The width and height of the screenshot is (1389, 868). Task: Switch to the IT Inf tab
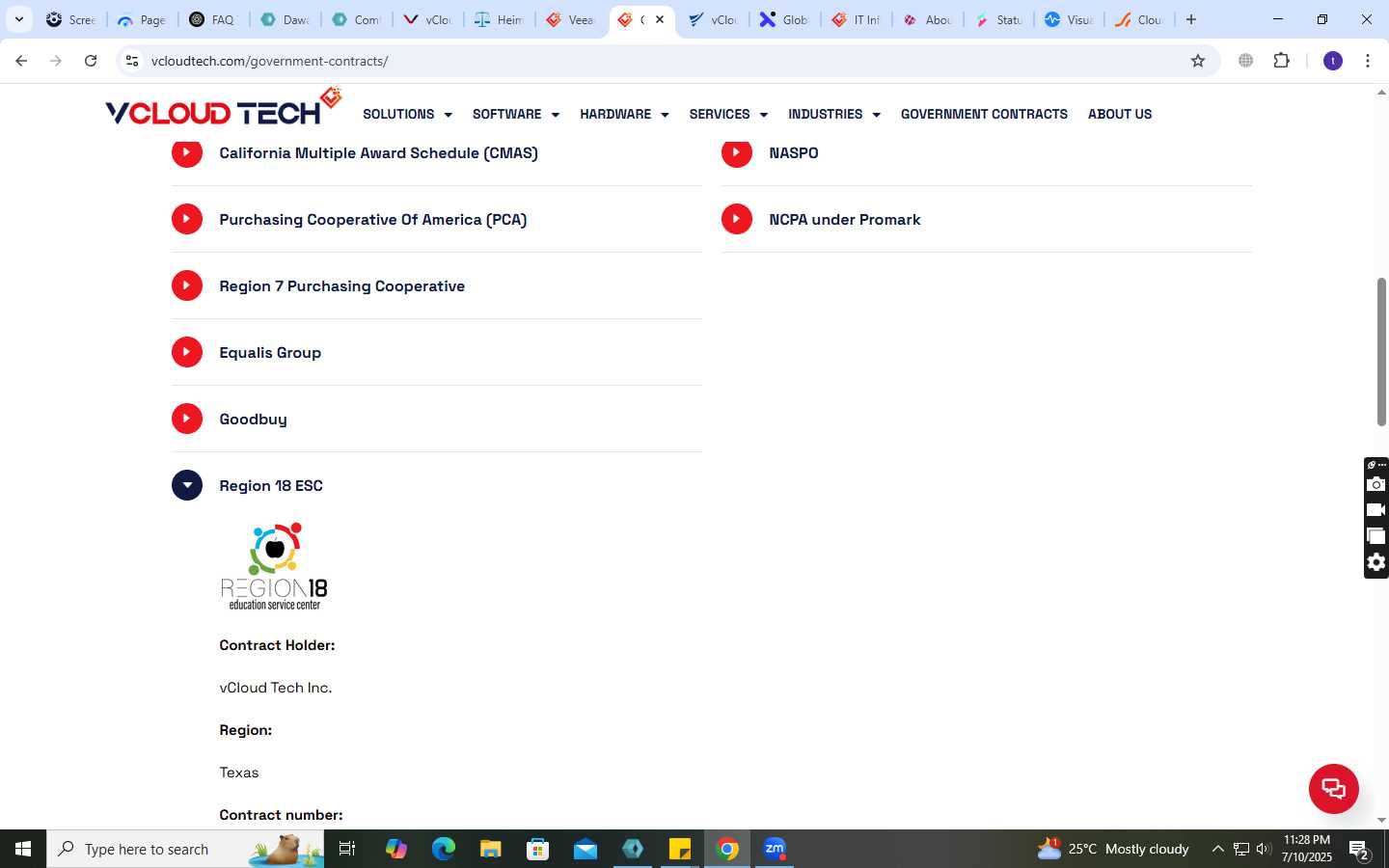[856, 19]
